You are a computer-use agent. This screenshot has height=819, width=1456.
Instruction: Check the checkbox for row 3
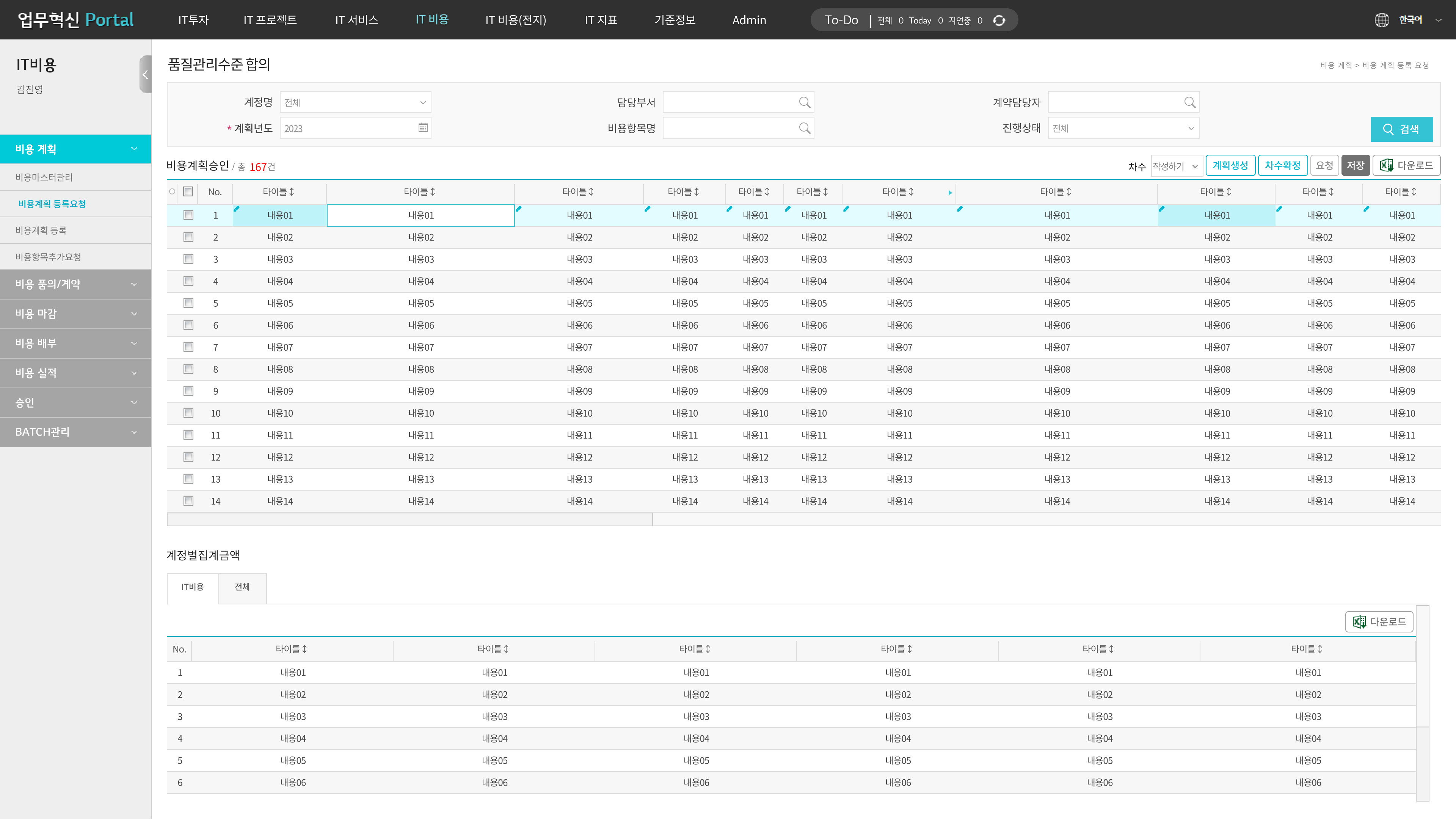coord(188,259)
